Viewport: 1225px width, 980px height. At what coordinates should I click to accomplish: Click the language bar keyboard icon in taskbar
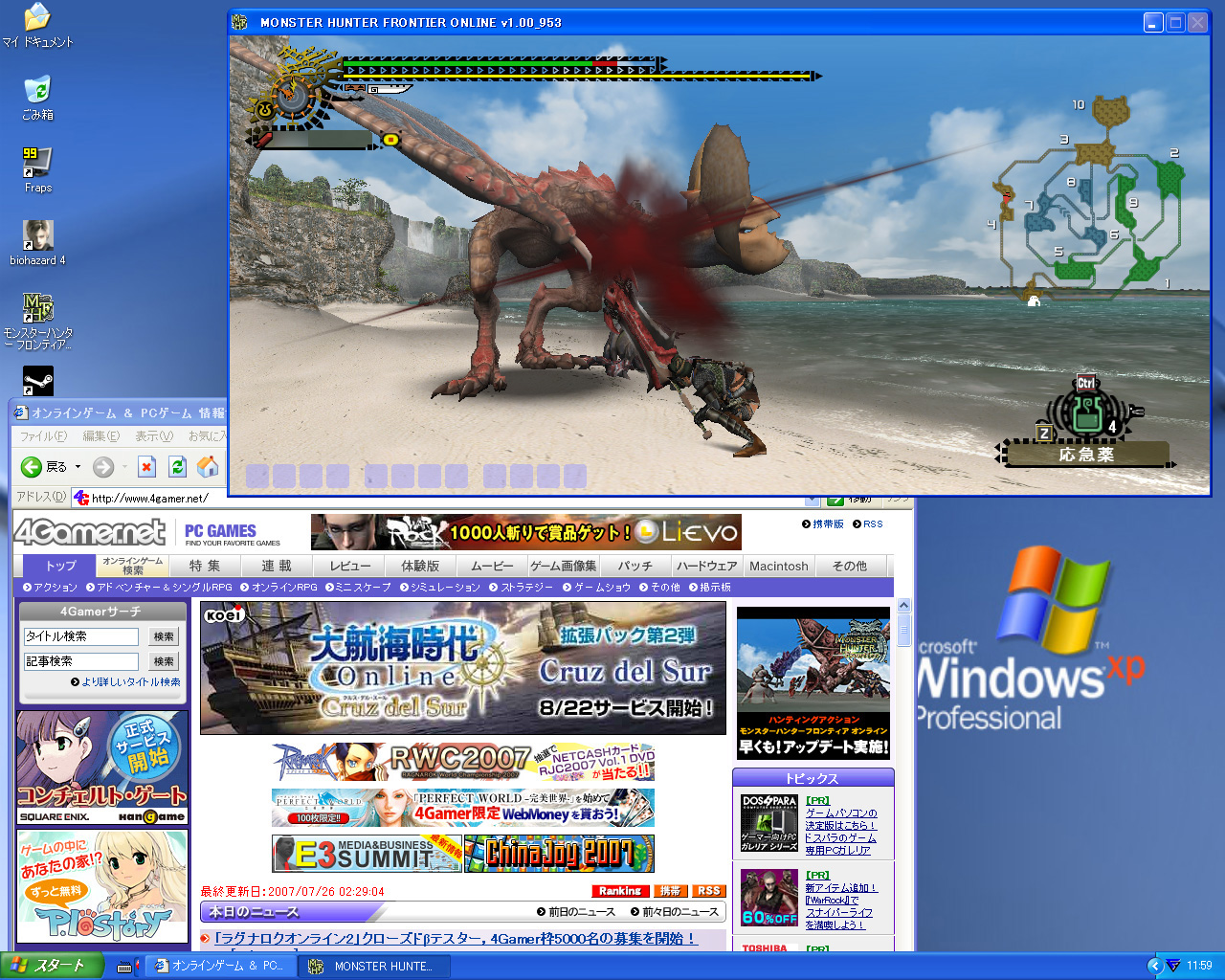124,967
